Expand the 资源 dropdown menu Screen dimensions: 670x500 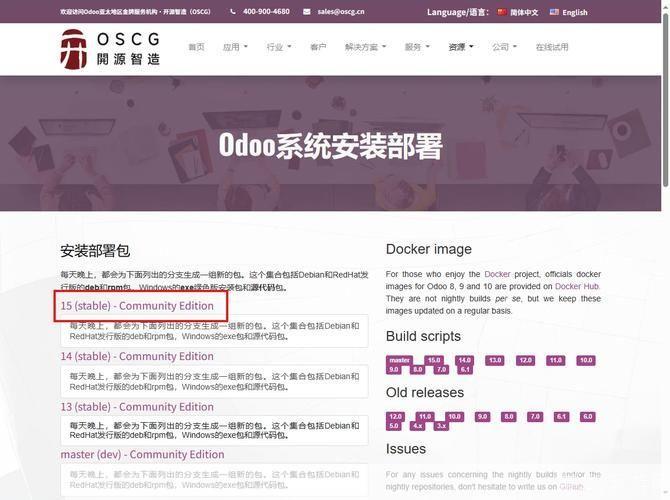461,47
